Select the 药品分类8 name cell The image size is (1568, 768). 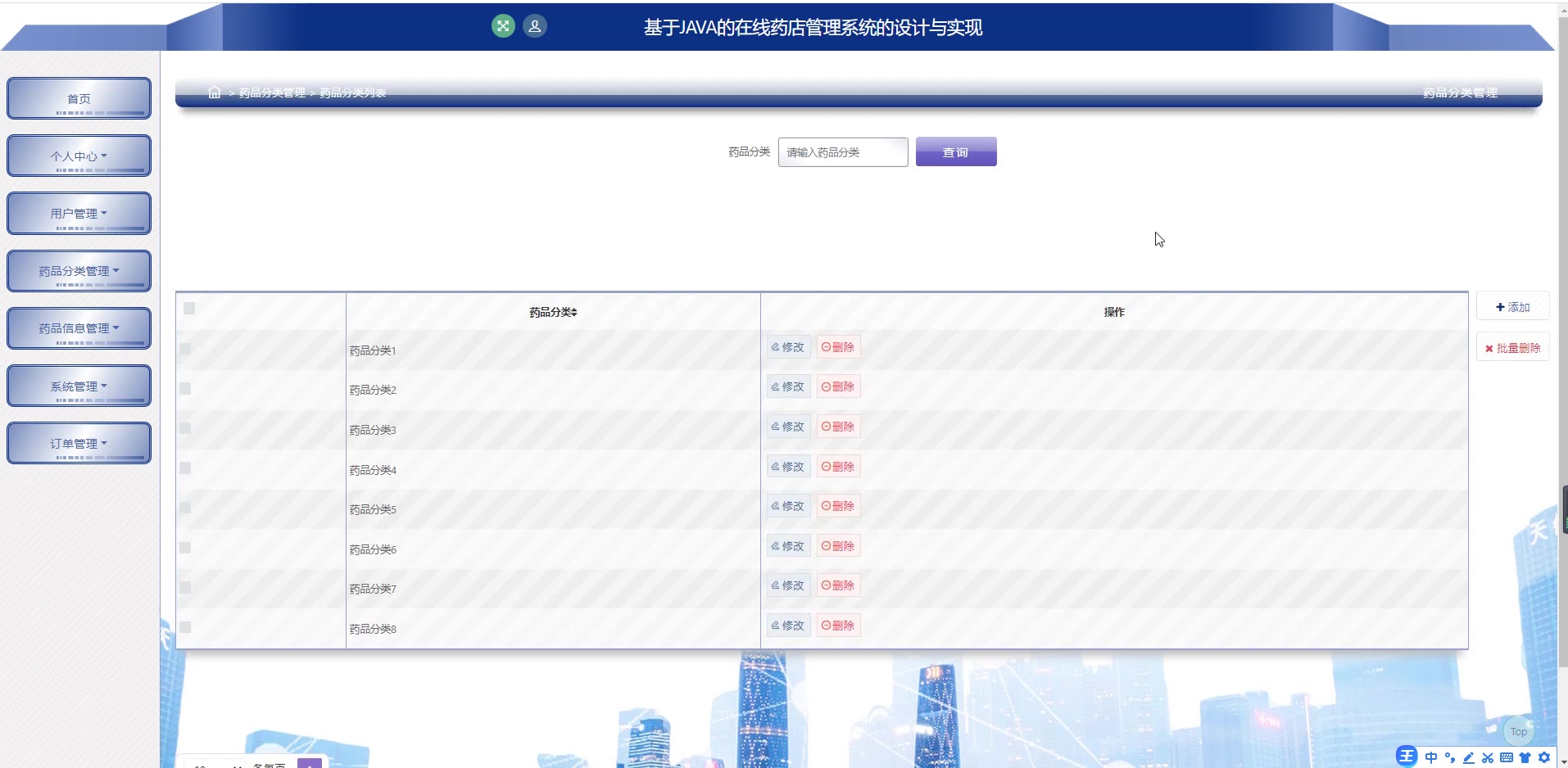pyautogui.click(x=553, y=629)
